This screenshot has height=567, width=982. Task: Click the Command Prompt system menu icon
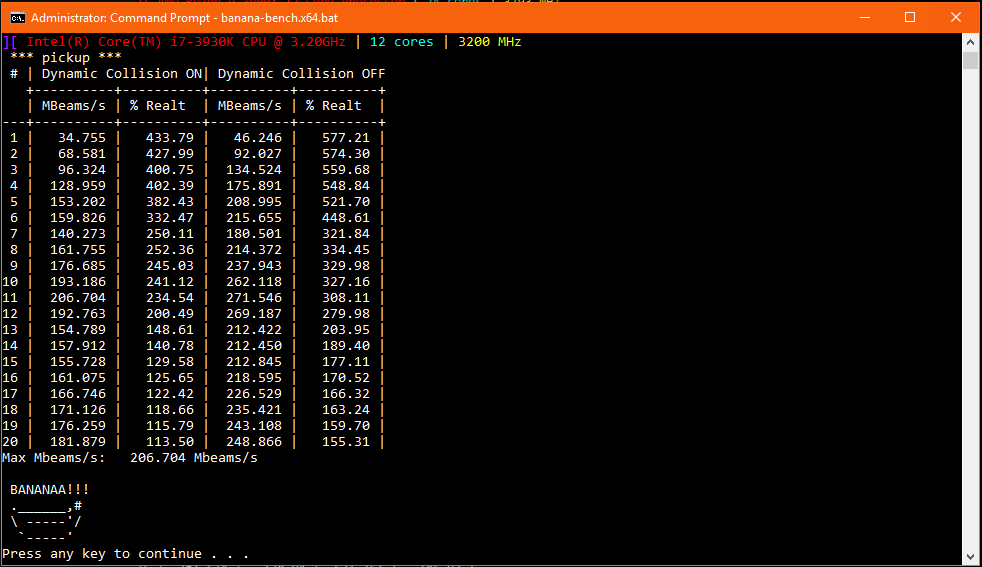point(18,18)
